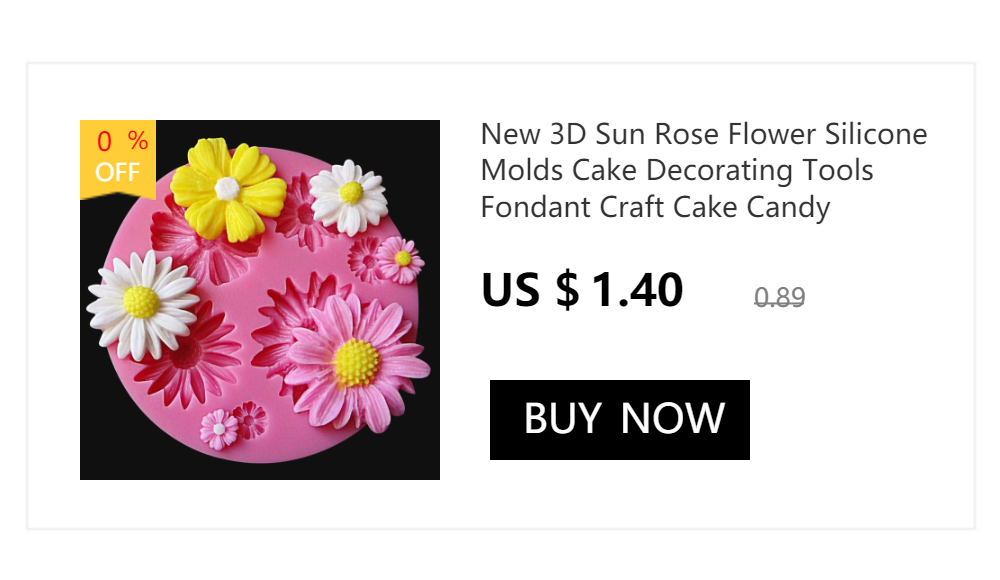Open the silicone mold product title link
Viewport: 1000px width, 580px height.
(703, 170)
